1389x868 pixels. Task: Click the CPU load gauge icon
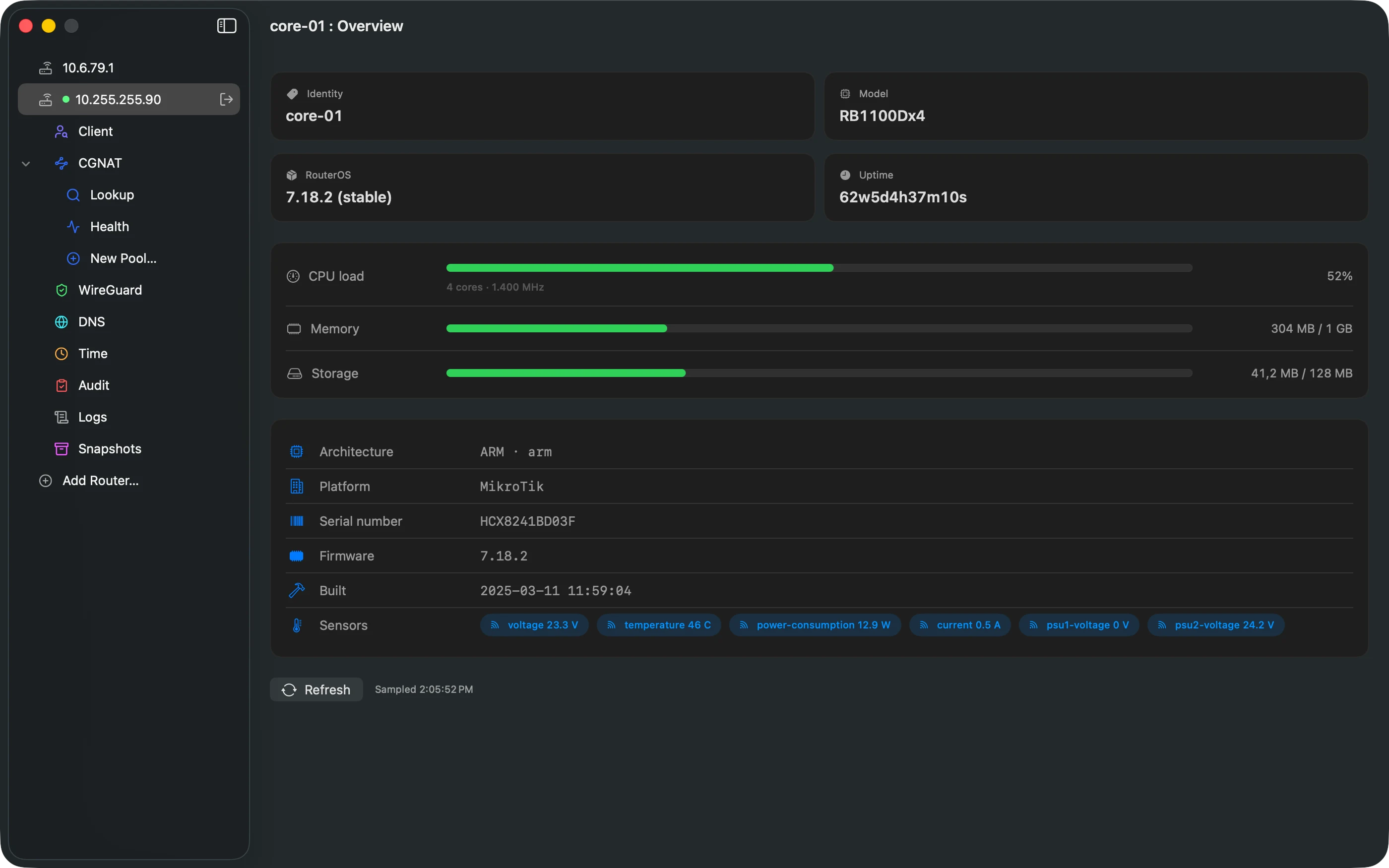coord(293,276)
